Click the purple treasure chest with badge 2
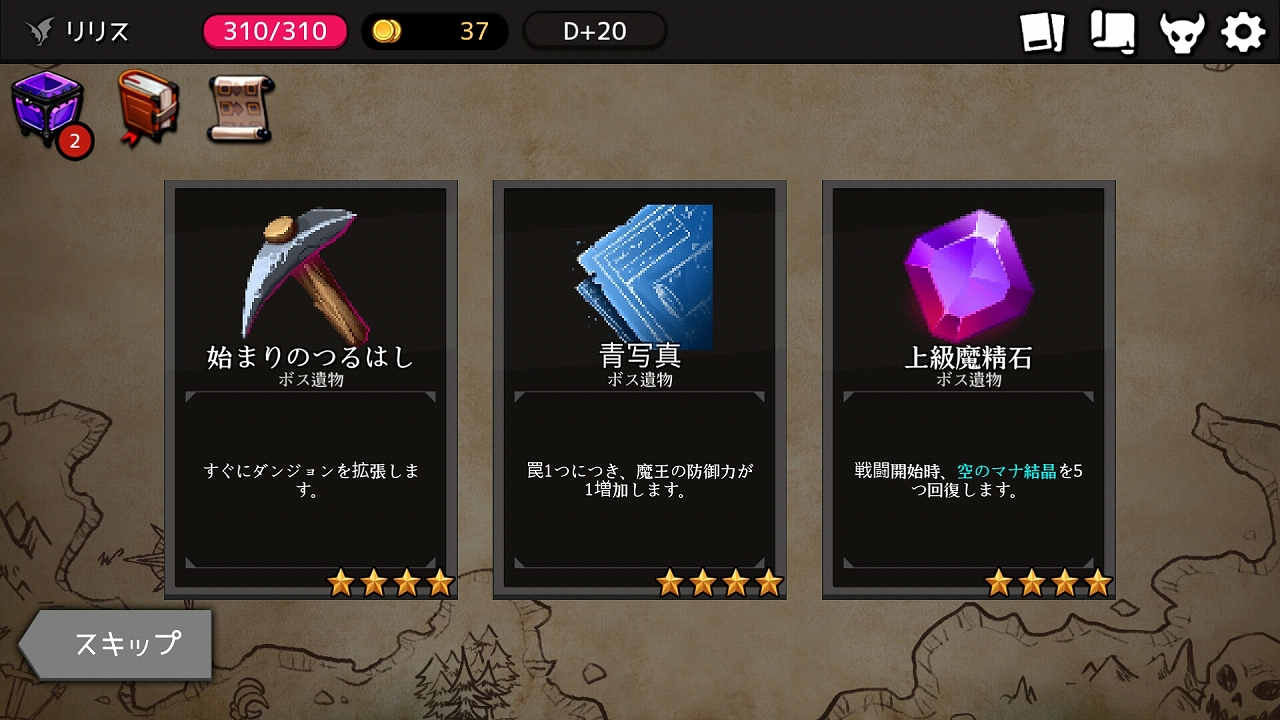Screen dimensions: 1280x720 (50, 112)
